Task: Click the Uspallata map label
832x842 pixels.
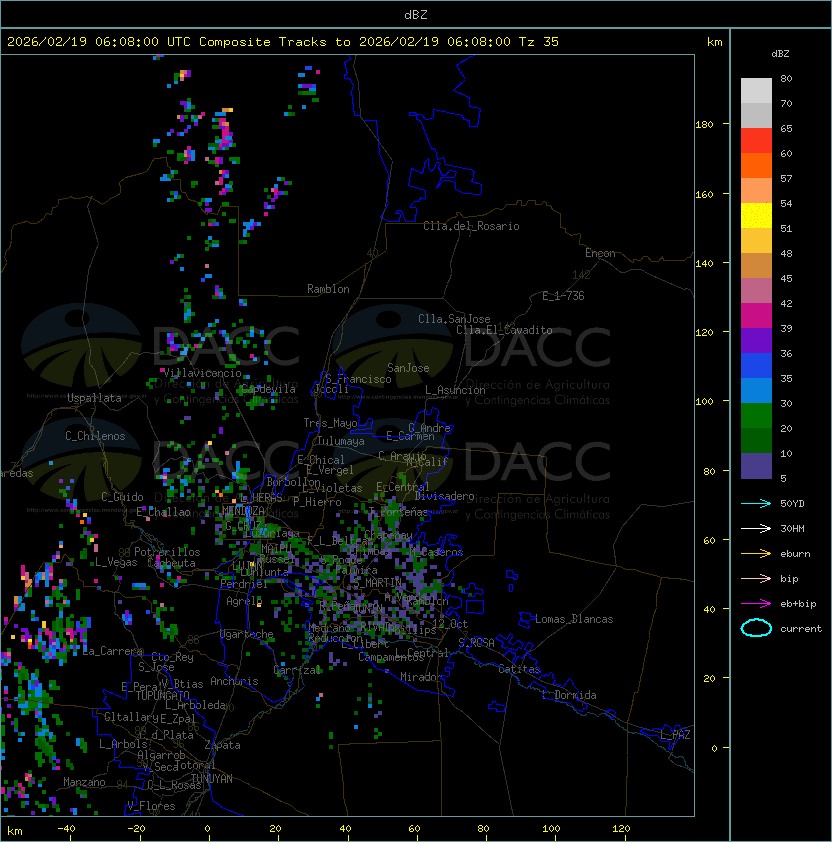Action: pos(95,398)
